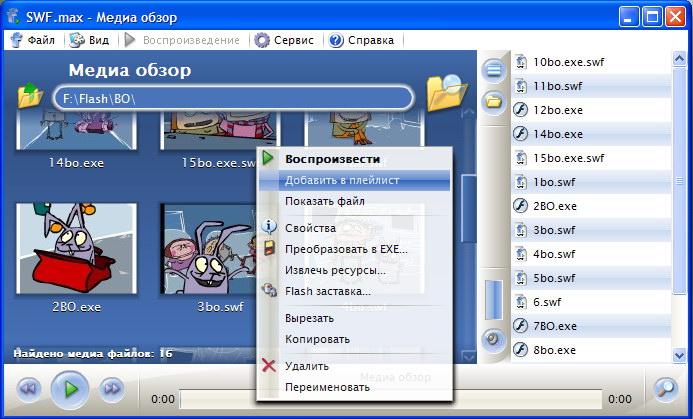Click the round speaker volume button
The image size is (693, 419).
tap(493, 340)
